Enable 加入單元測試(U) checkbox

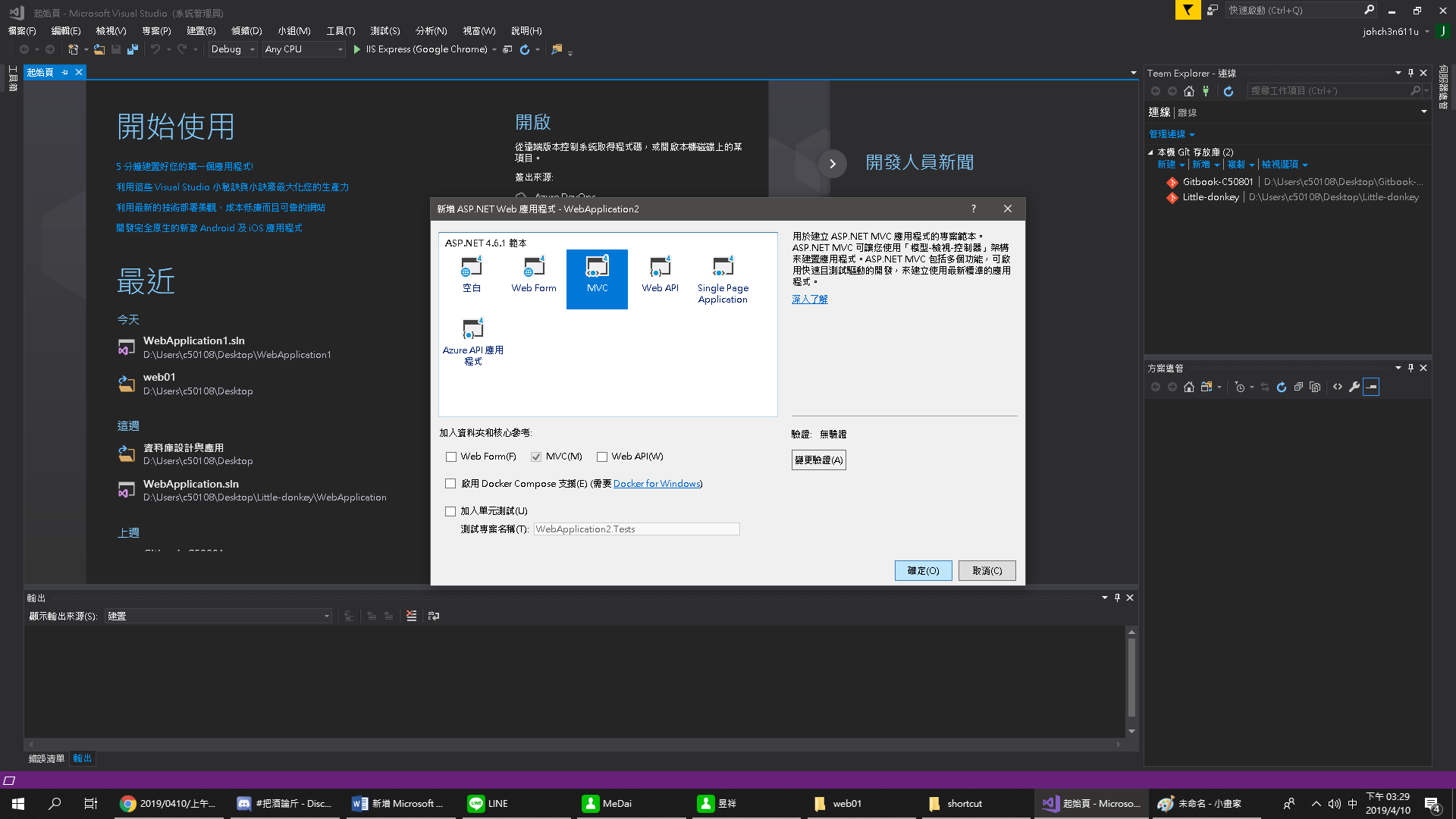(x=450, y=511)
